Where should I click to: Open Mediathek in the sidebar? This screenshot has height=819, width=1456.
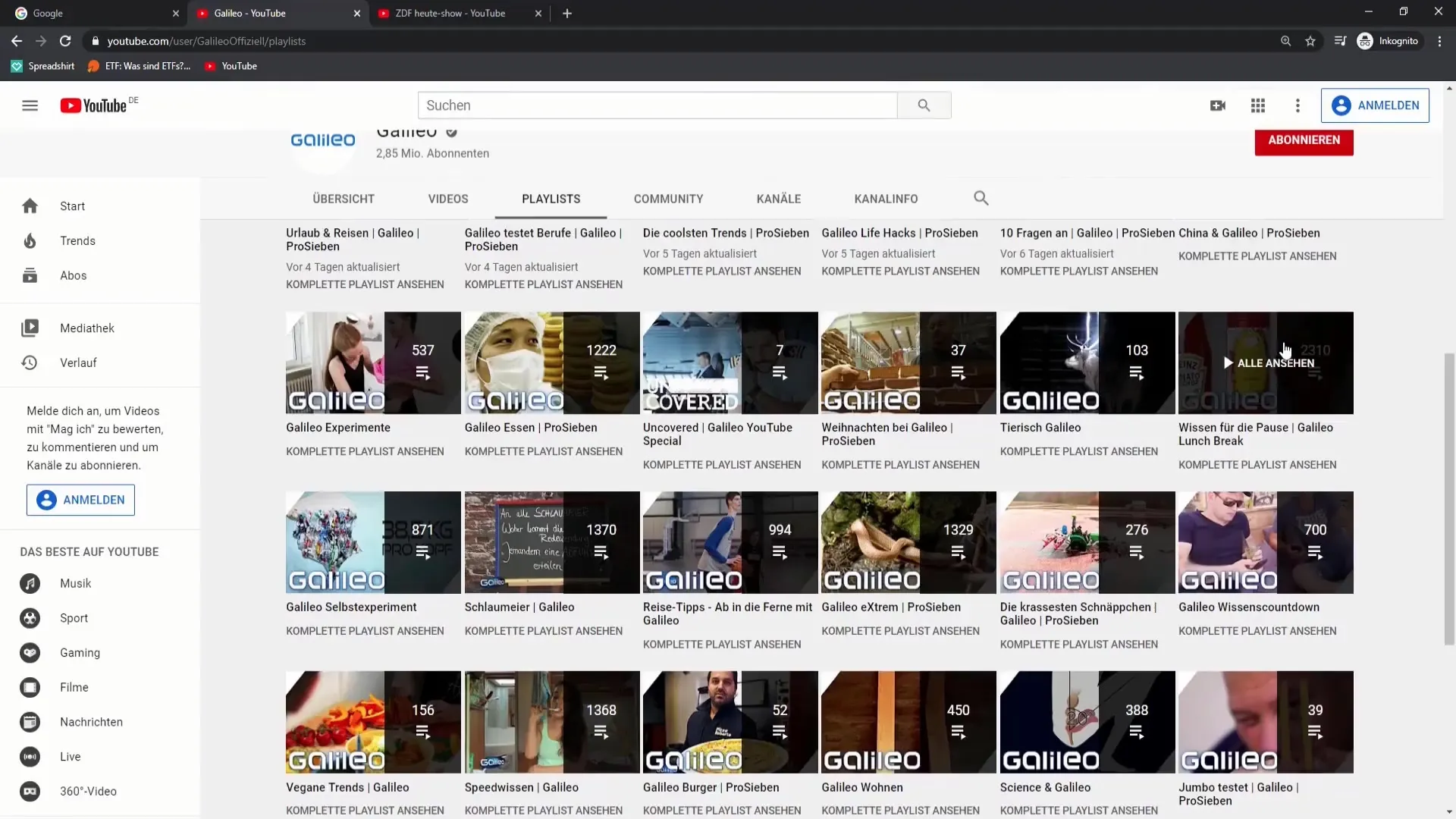coord(100,328)
